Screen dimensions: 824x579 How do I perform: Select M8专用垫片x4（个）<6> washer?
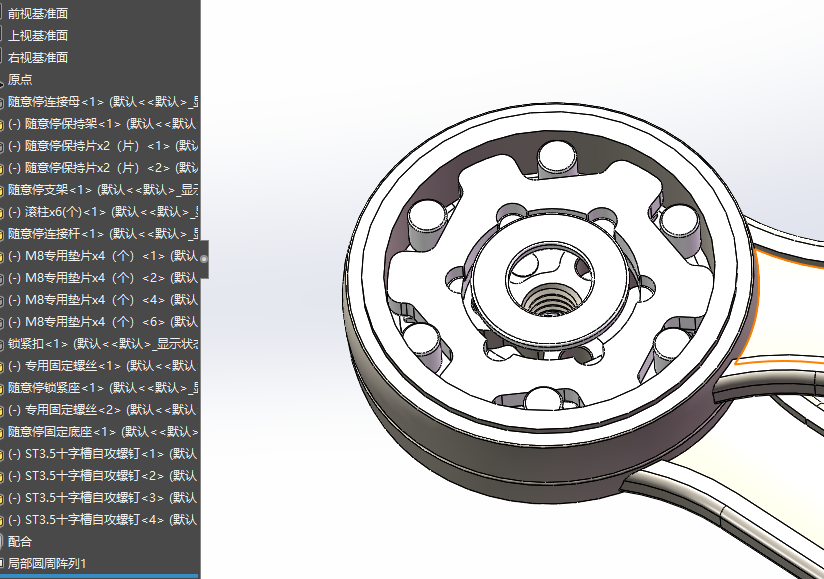coord(103,323)
